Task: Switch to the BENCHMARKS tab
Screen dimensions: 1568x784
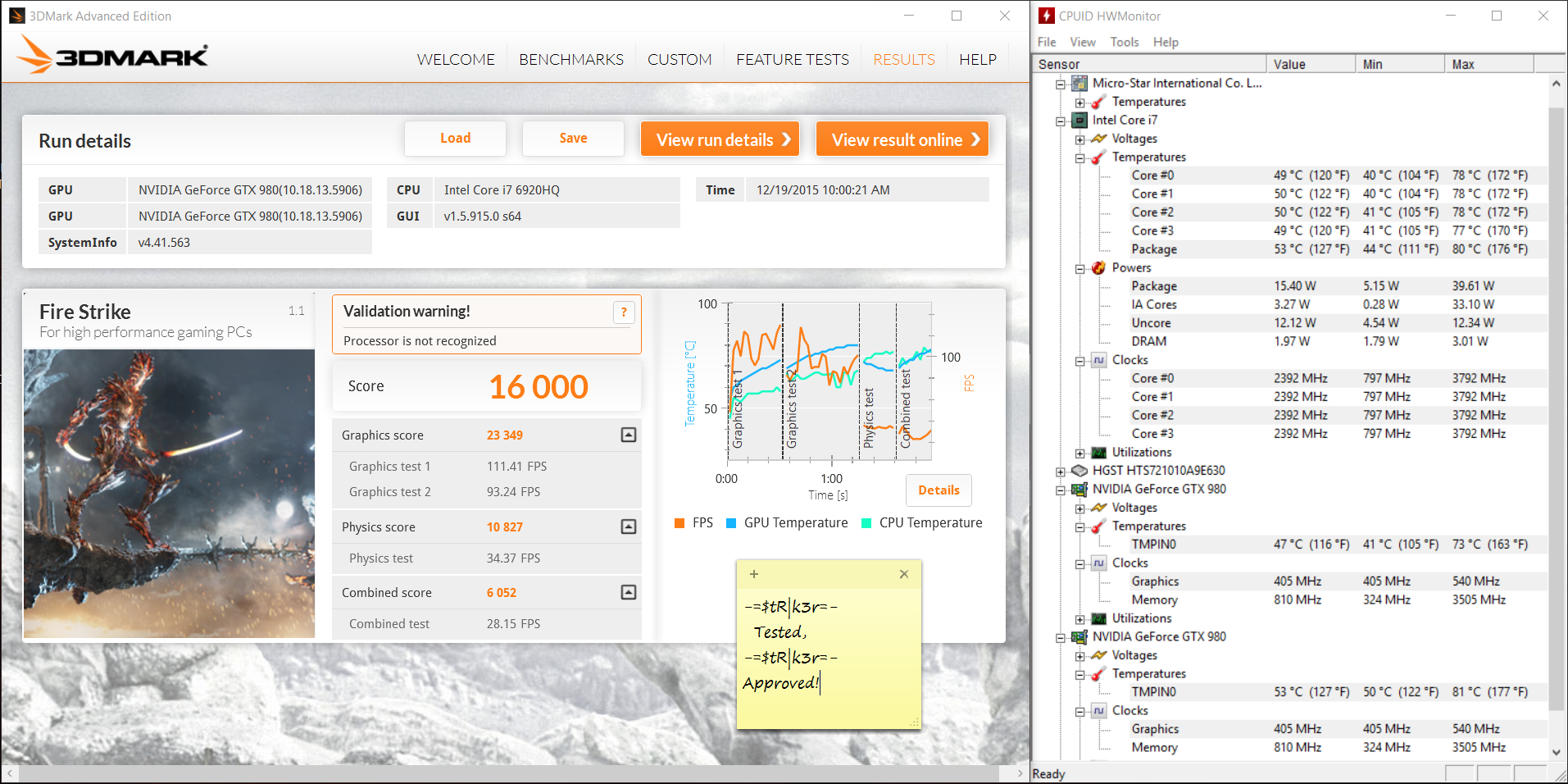Action: pos(571,60)
